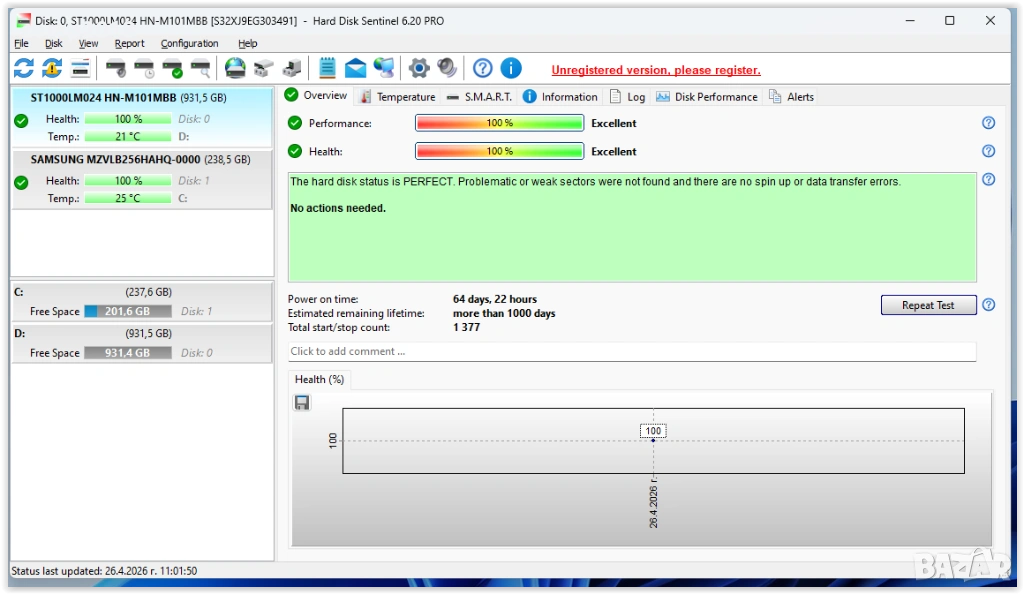The image size is (1024, 594).
Task: Open the gear Configuration icon
Action: (419, 68)
